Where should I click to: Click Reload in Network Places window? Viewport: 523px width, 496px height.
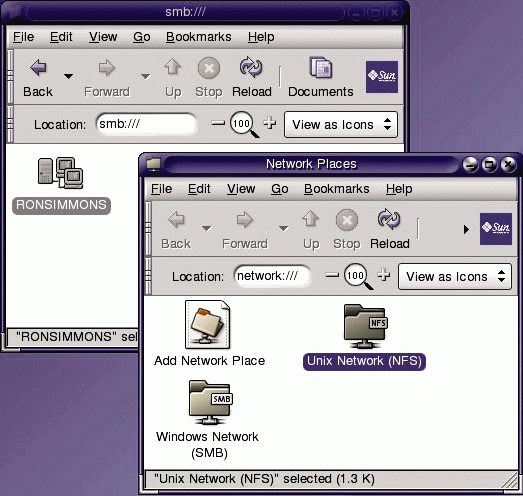point(389,229)
